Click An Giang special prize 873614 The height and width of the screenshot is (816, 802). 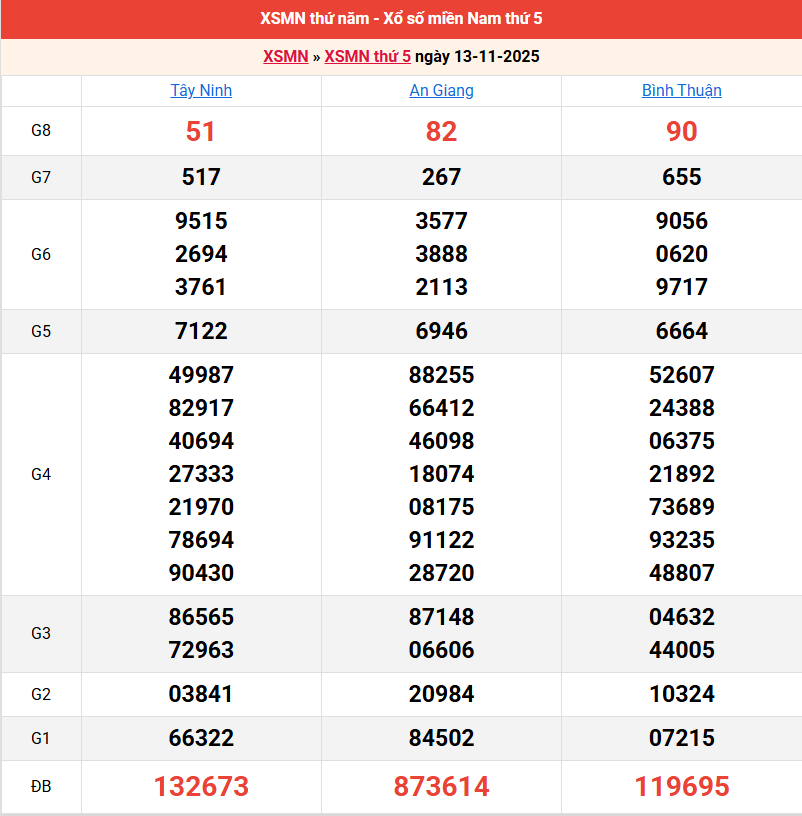point(441,787)
